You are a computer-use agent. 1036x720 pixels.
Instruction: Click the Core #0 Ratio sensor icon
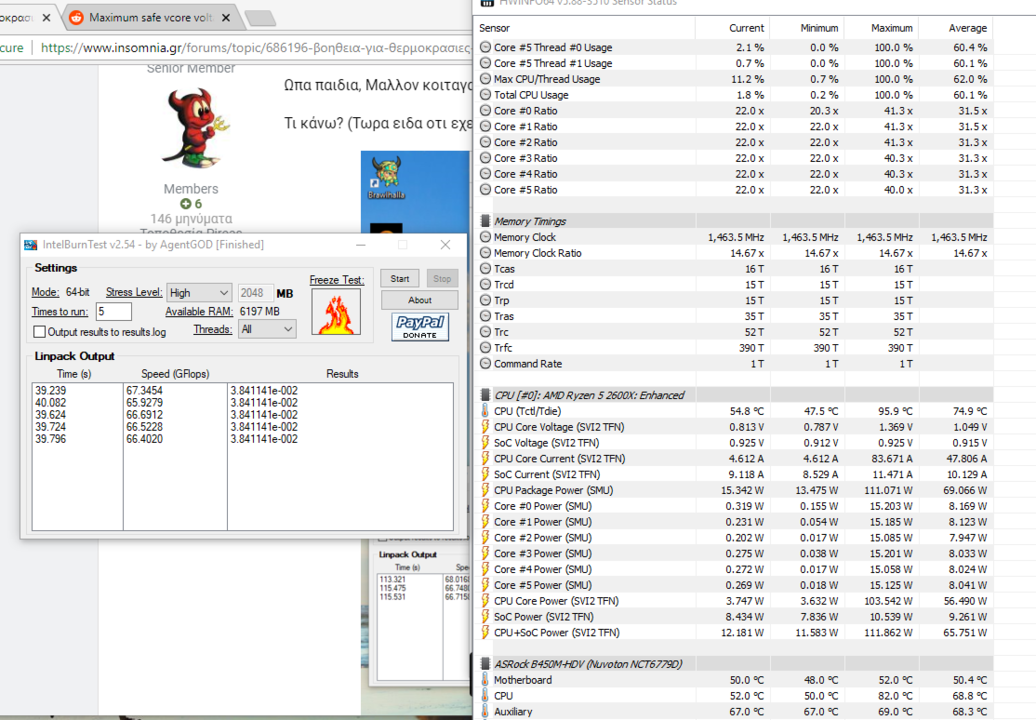click(x=486, y=111)
